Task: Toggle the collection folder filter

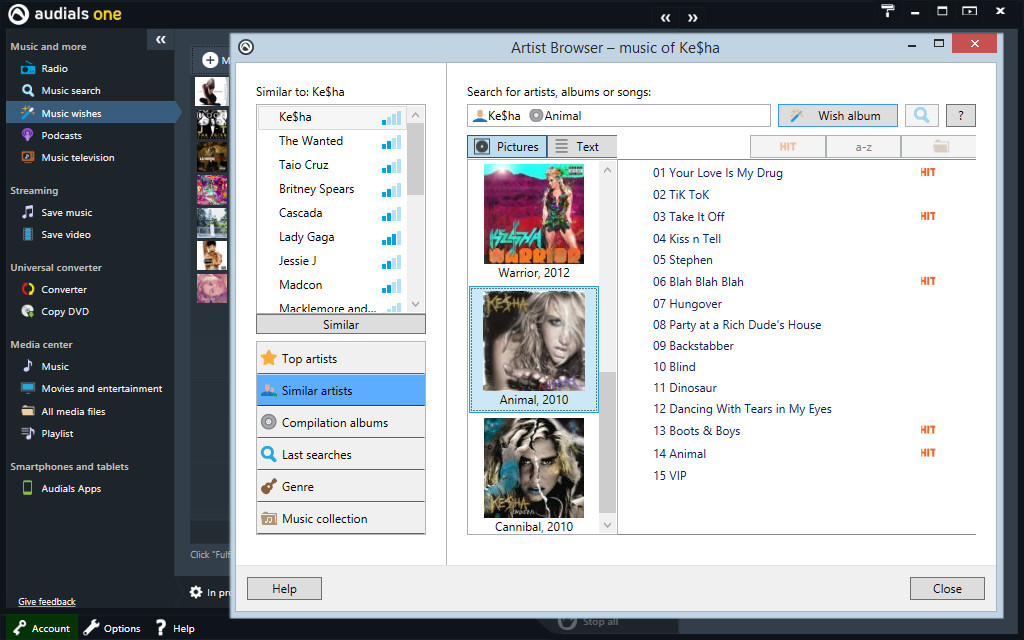Action: 937,145
